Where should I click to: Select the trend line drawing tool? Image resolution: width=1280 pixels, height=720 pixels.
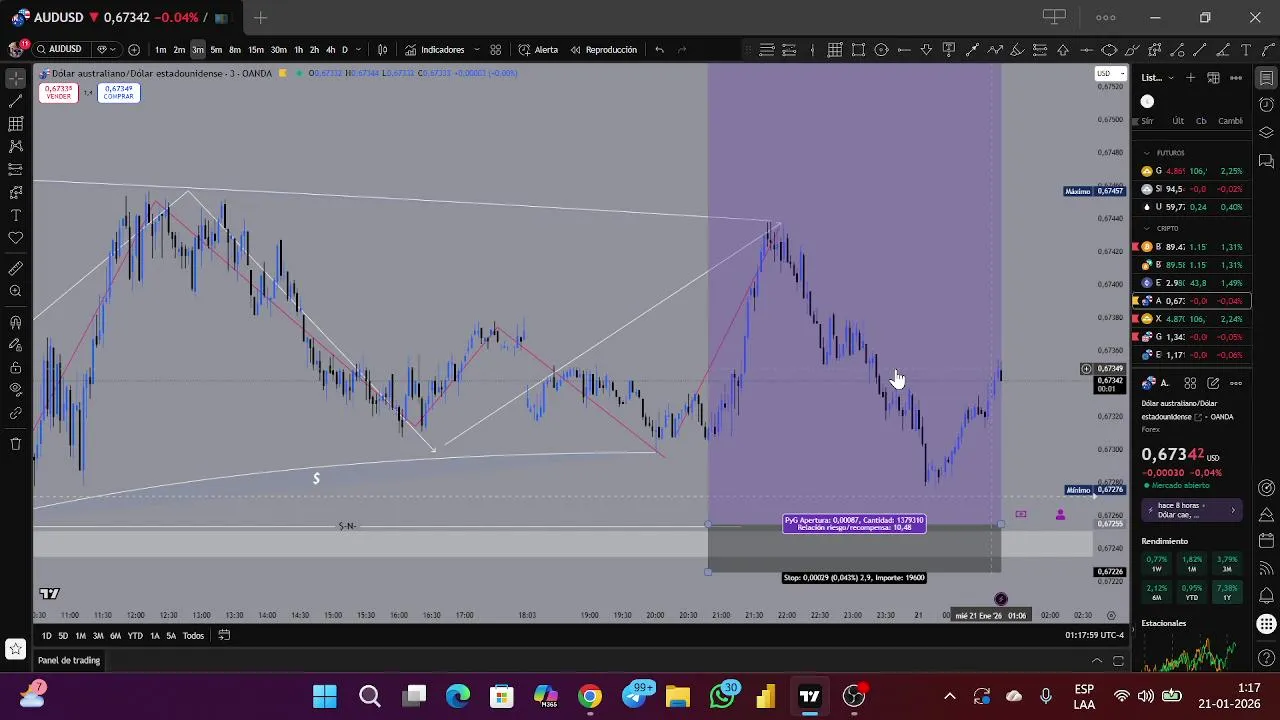pyautogui.click(x=15, y=101)
